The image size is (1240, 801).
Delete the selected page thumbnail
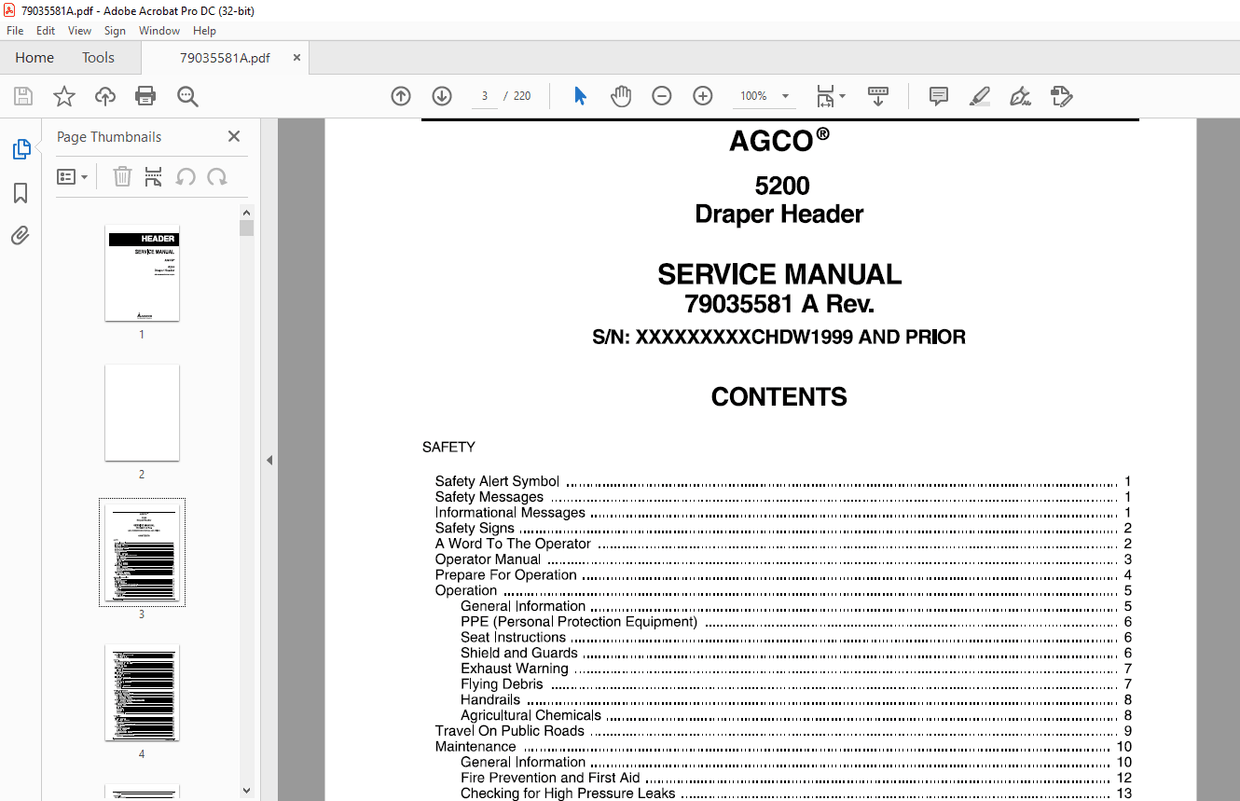[121, 176]
